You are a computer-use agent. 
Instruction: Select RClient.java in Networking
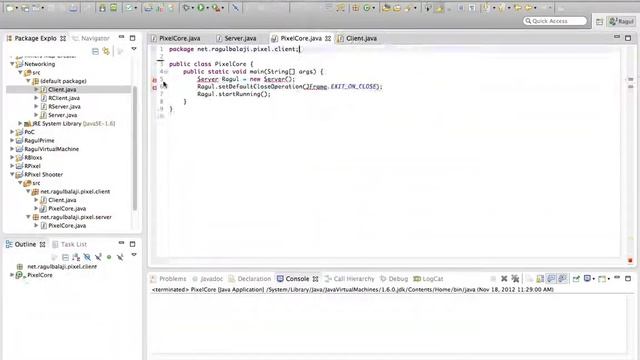64,98
